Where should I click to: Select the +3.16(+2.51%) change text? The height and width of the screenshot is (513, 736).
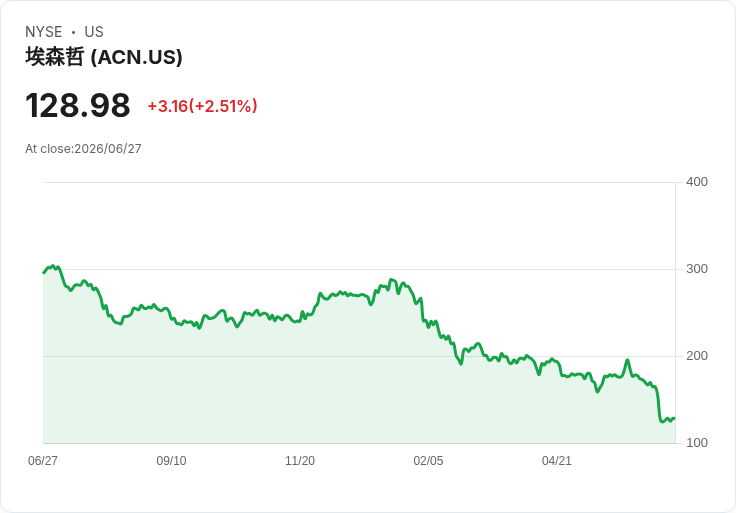point(202,106)
